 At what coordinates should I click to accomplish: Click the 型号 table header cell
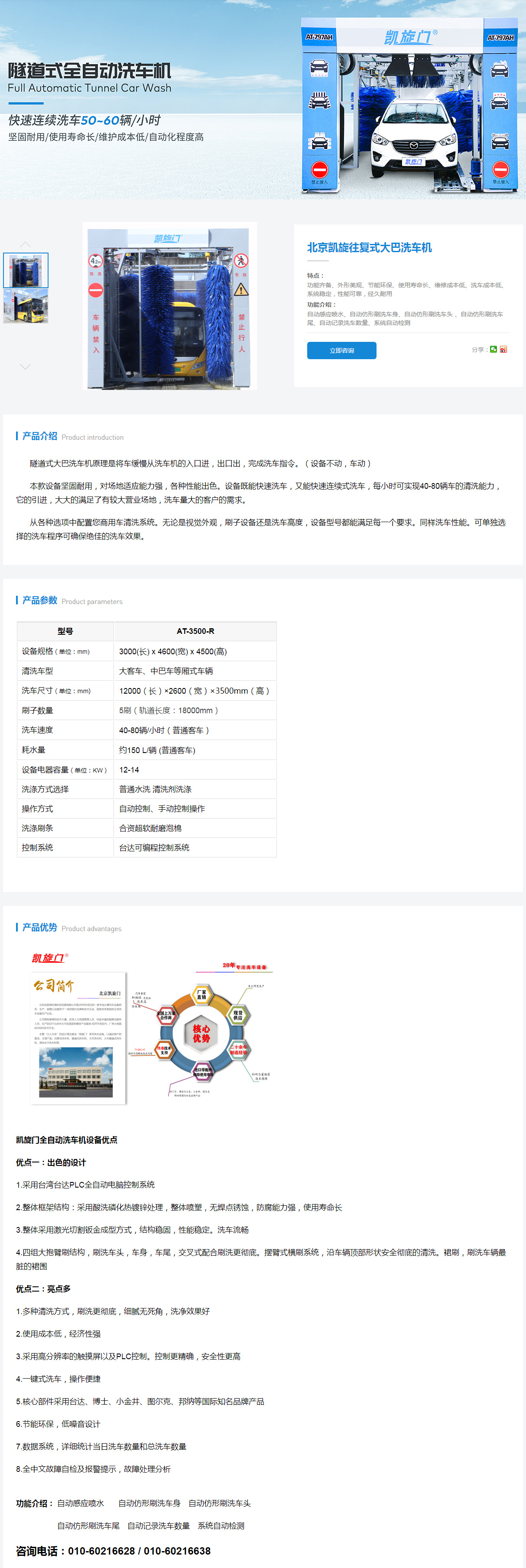point(65,631)
